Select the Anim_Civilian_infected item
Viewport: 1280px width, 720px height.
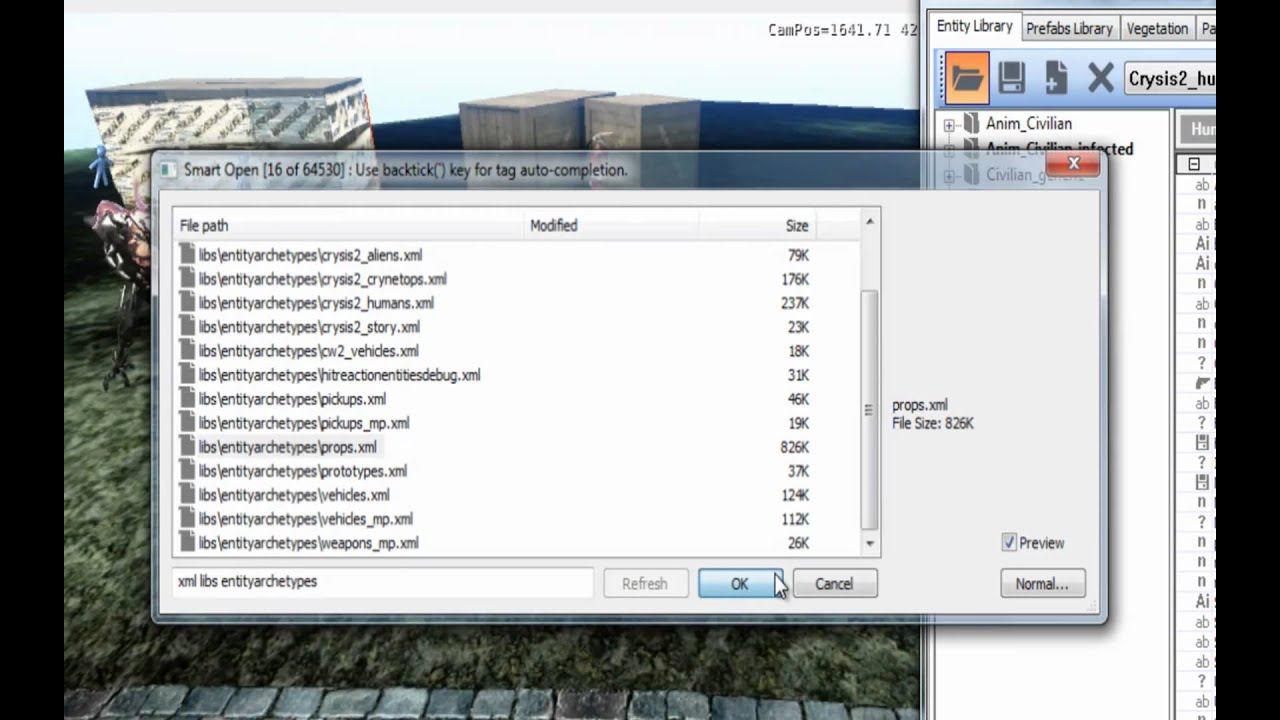1059,149
